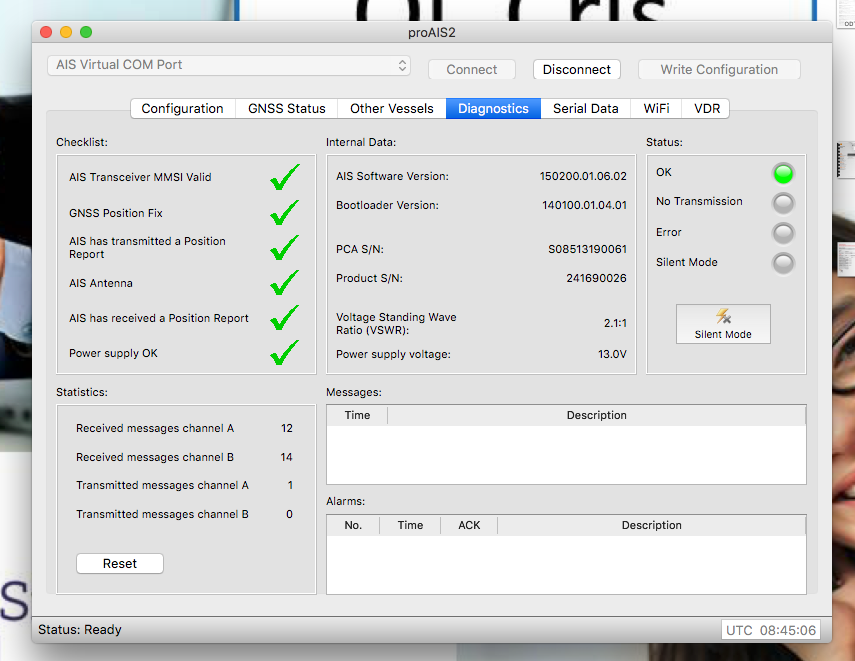Select the Diagnostics tab

tap(493, 109)
